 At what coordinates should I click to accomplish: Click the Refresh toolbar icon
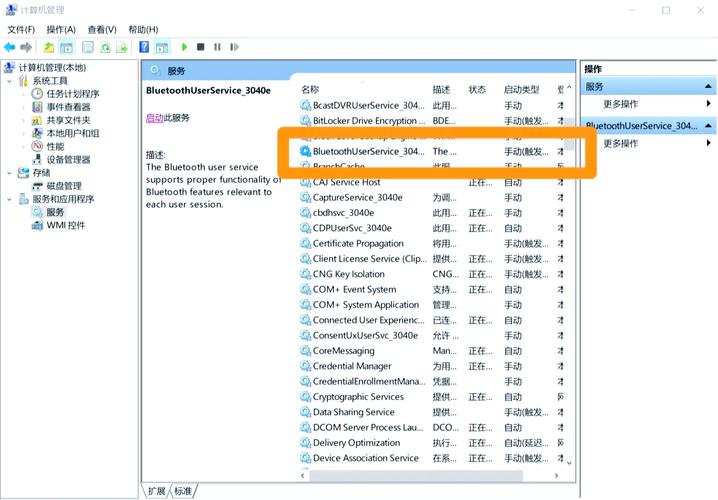[105, 47]
